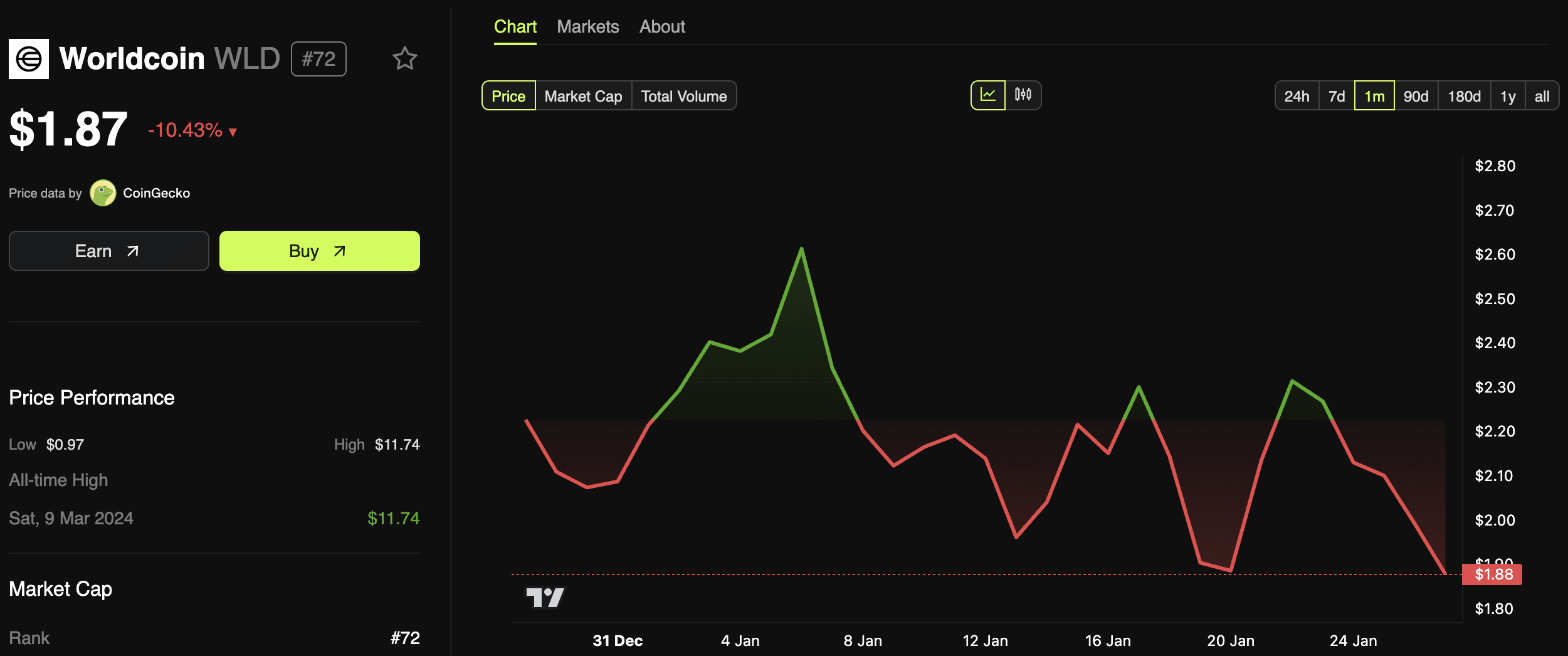Click the 12 Jan date label
This screenshot has width=1568, height=656.
pyautogui.click(x=985, y=640)
